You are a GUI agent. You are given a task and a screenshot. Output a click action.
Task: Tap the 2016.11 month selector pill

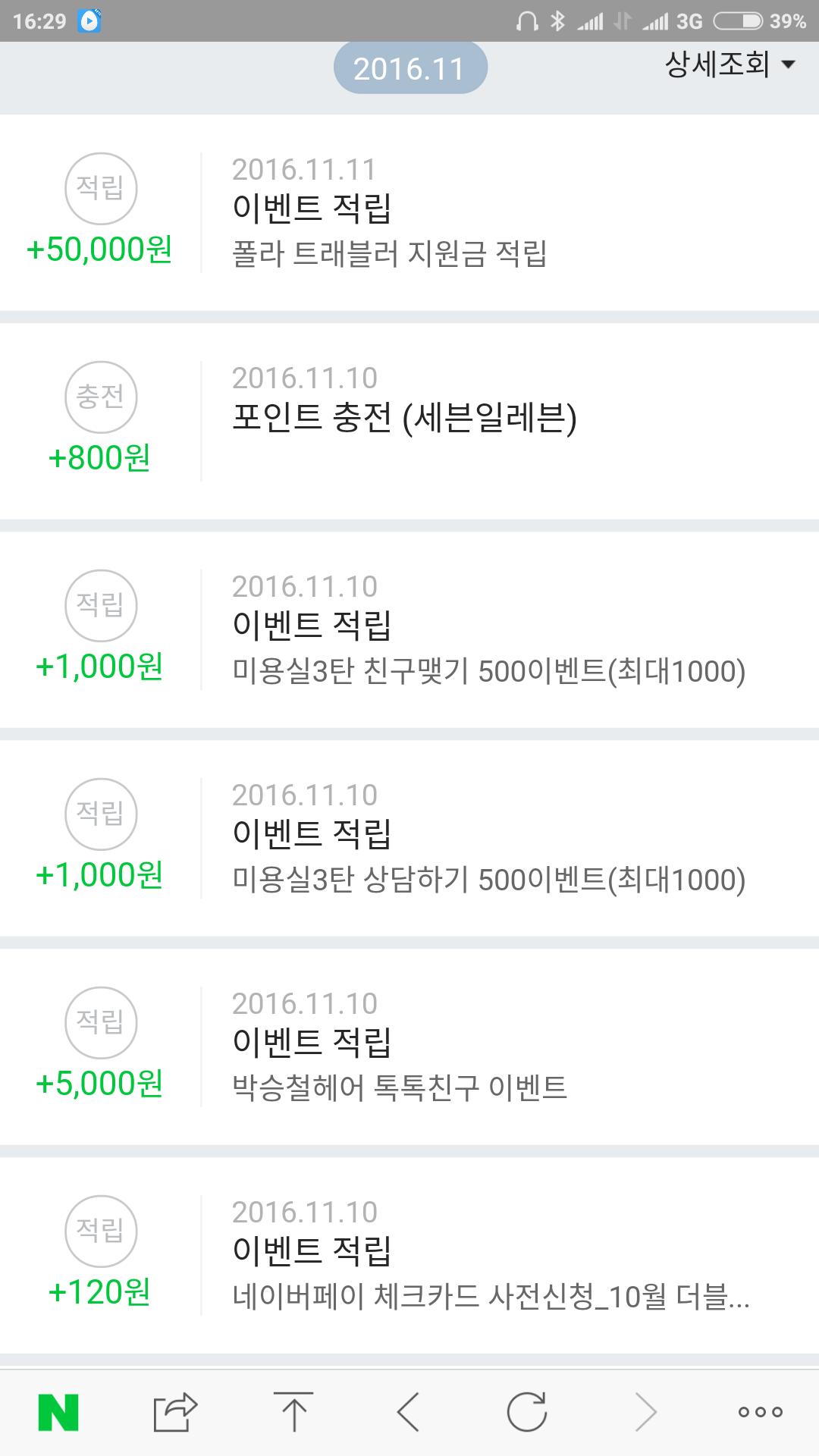click(409, 69)
